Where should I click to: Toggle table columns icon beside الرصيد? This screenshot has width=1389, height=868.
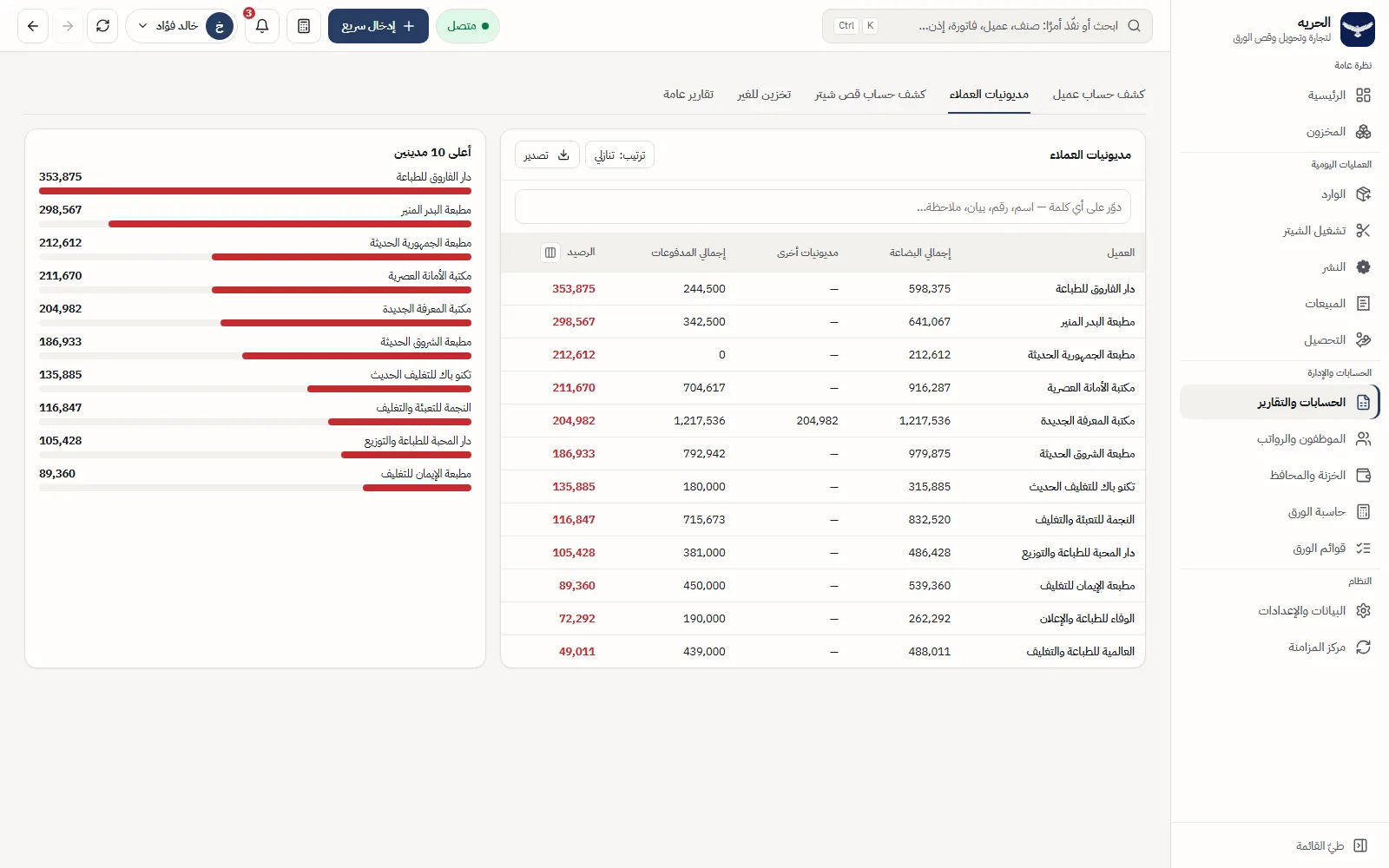click(x=550, y=253)
